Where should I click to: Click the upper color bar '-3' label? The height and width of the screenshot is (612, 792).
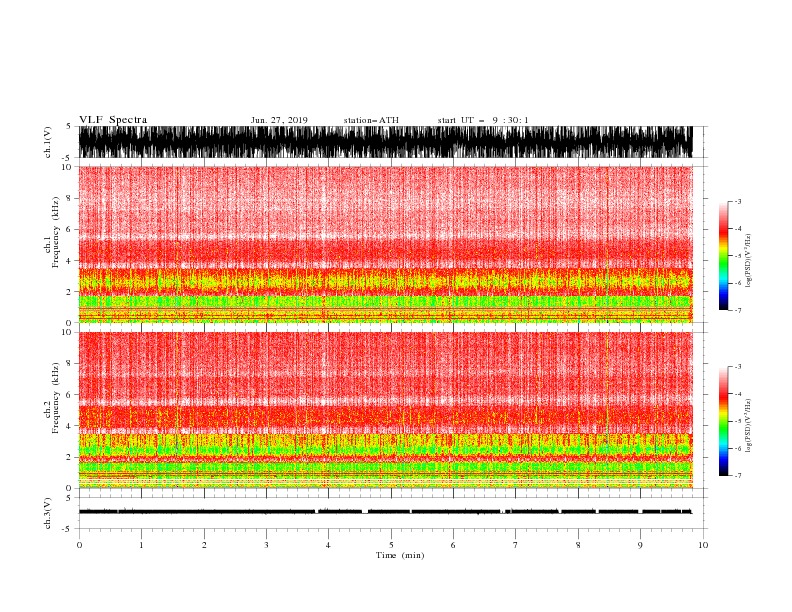[737, 201]
